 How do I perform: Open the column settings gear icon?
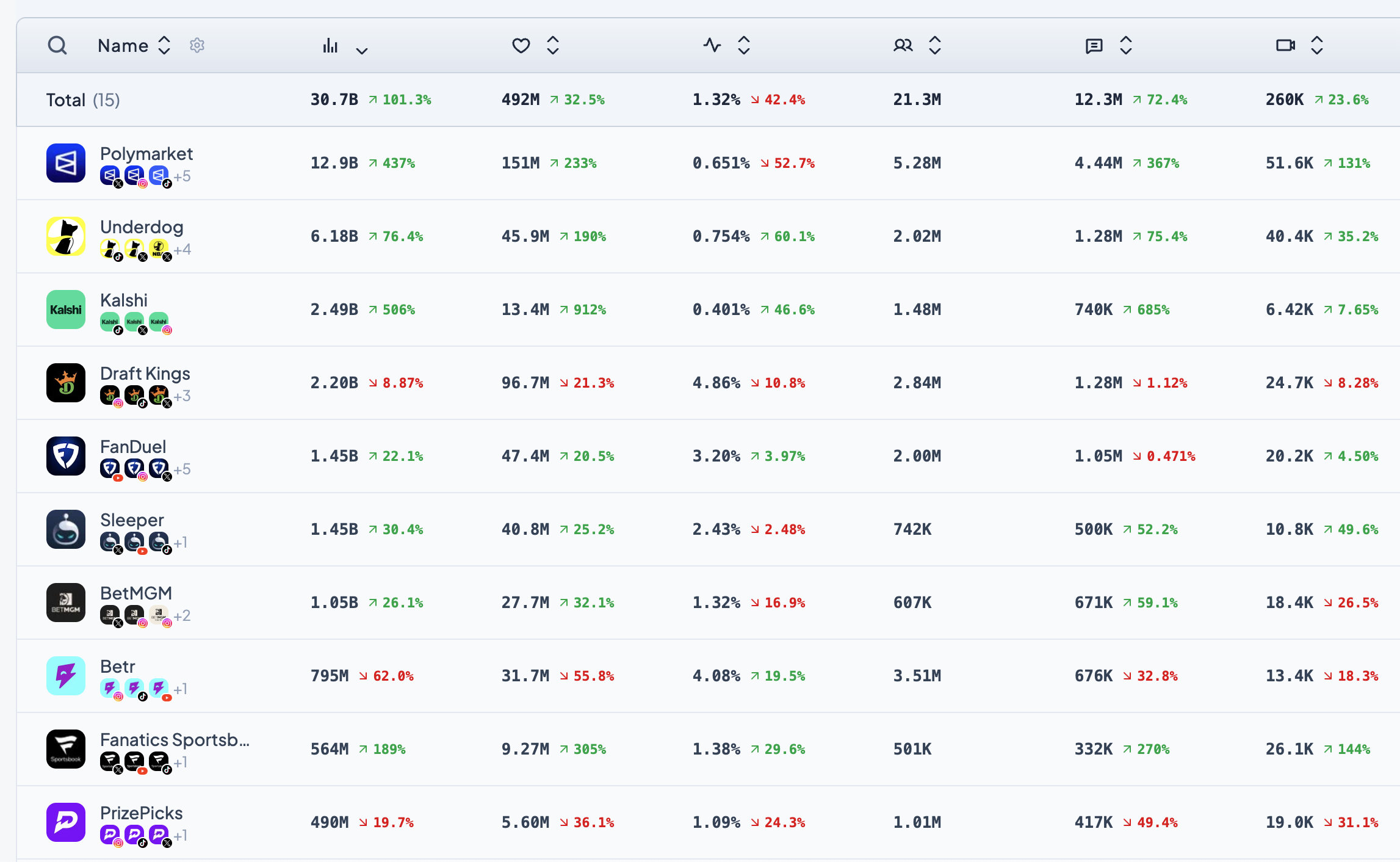[197, 45]
